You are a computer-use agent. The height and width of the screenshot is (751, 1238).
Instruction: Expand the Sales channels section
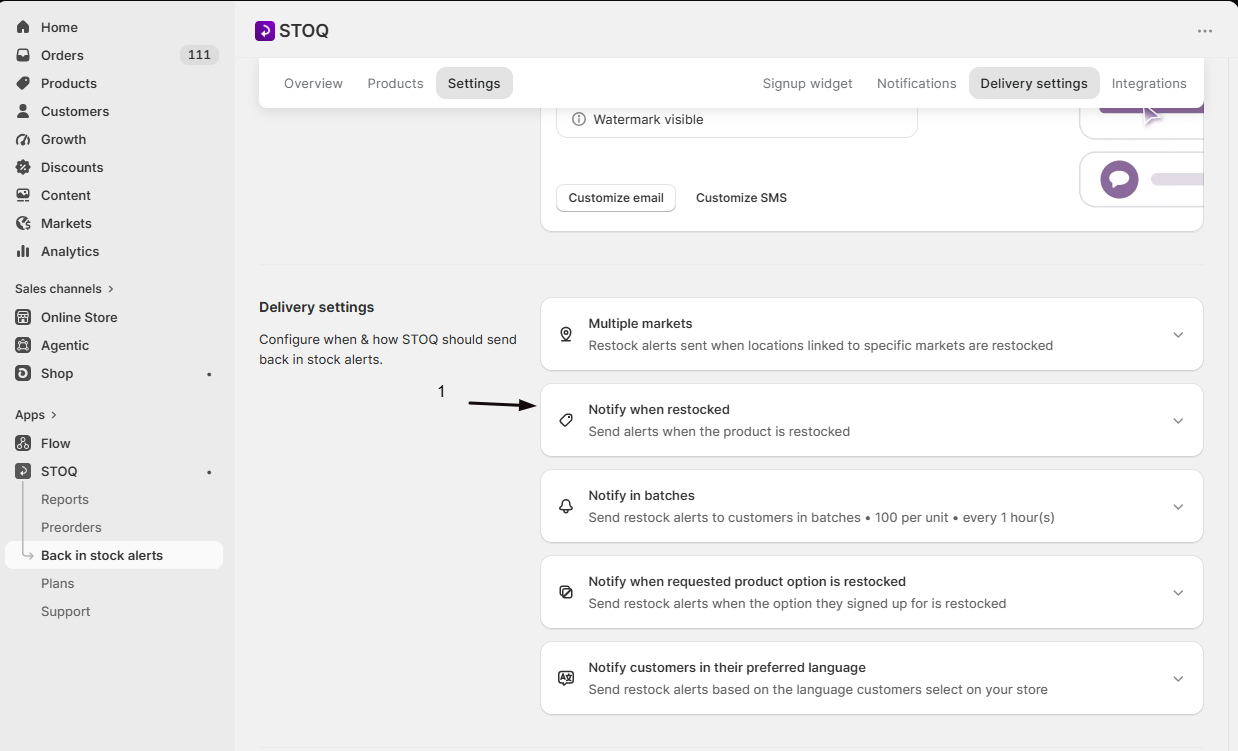(65, 289)
